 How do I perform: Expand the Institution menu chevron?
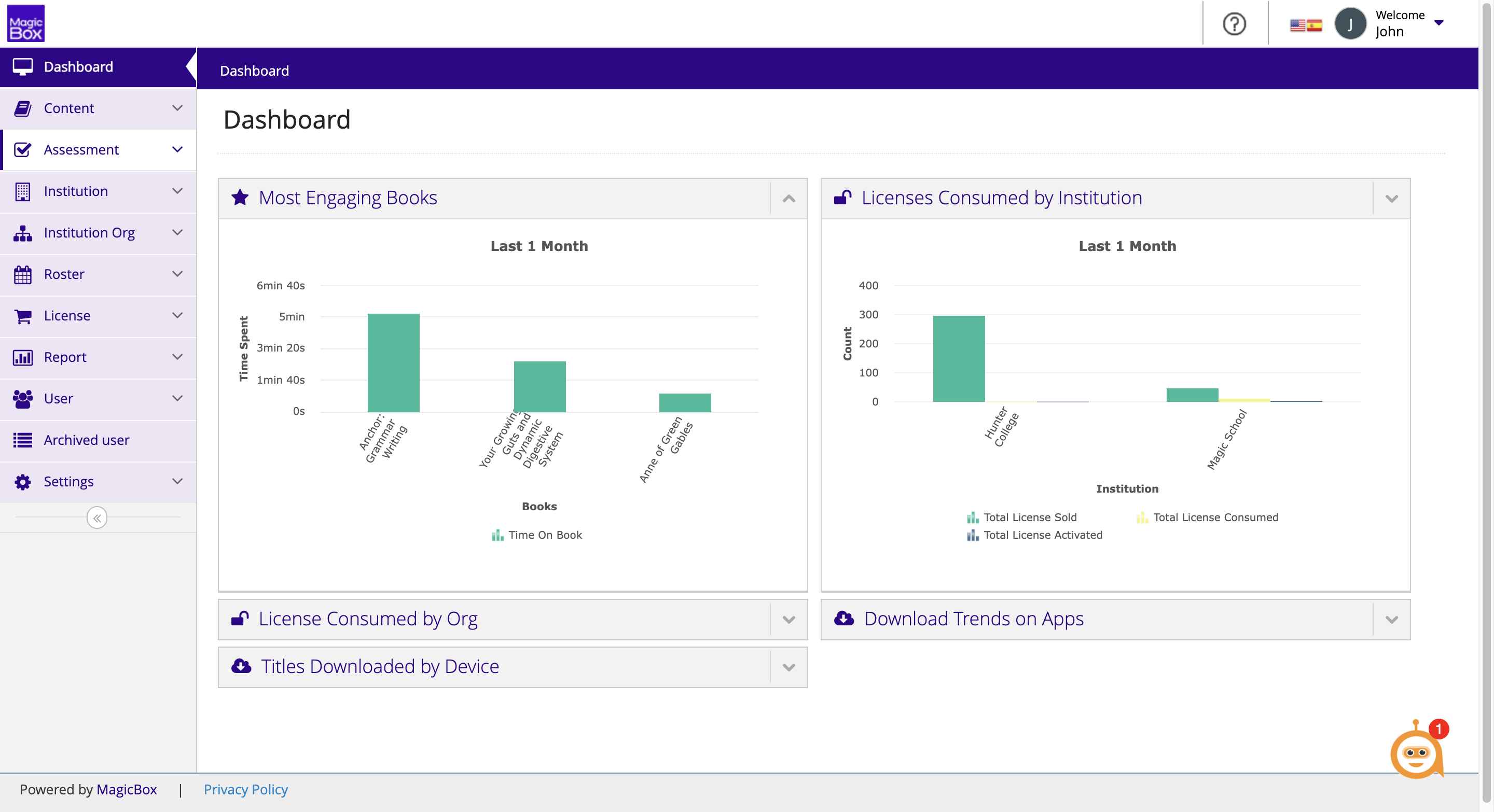point(177,191)
